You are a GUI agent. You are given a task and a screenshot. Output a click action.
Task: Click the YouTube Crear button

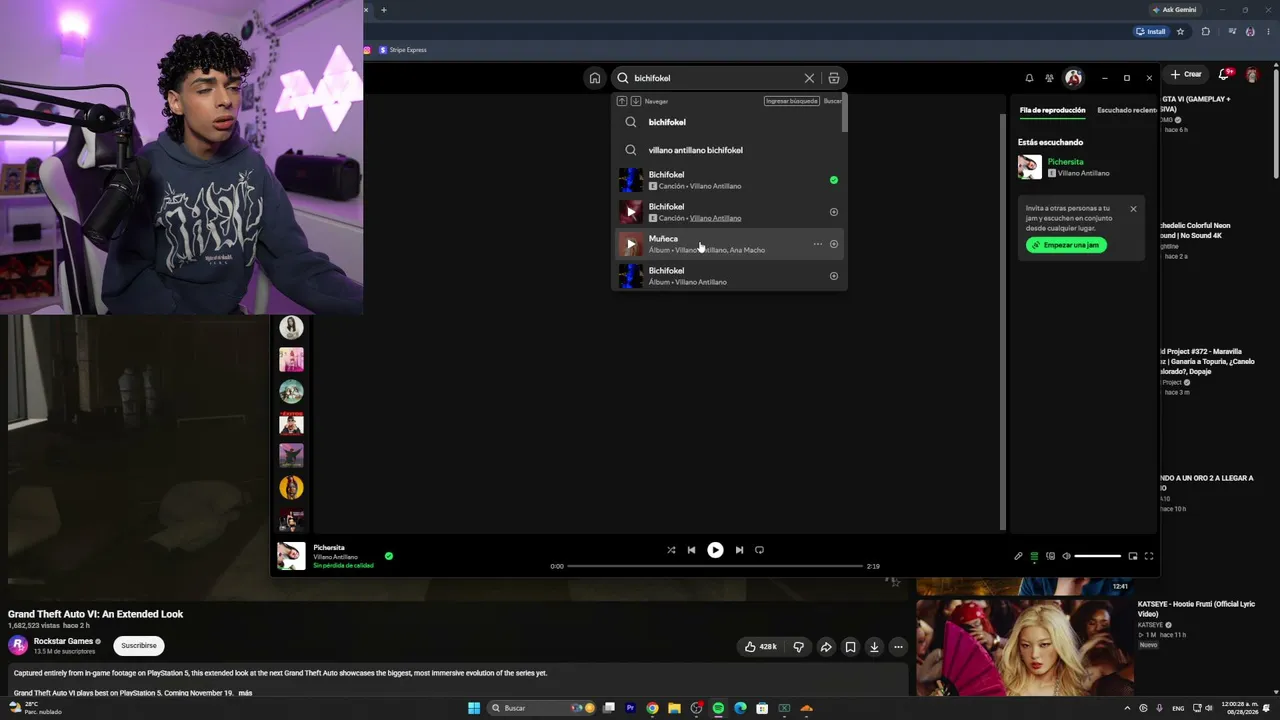pos(1186,74)
